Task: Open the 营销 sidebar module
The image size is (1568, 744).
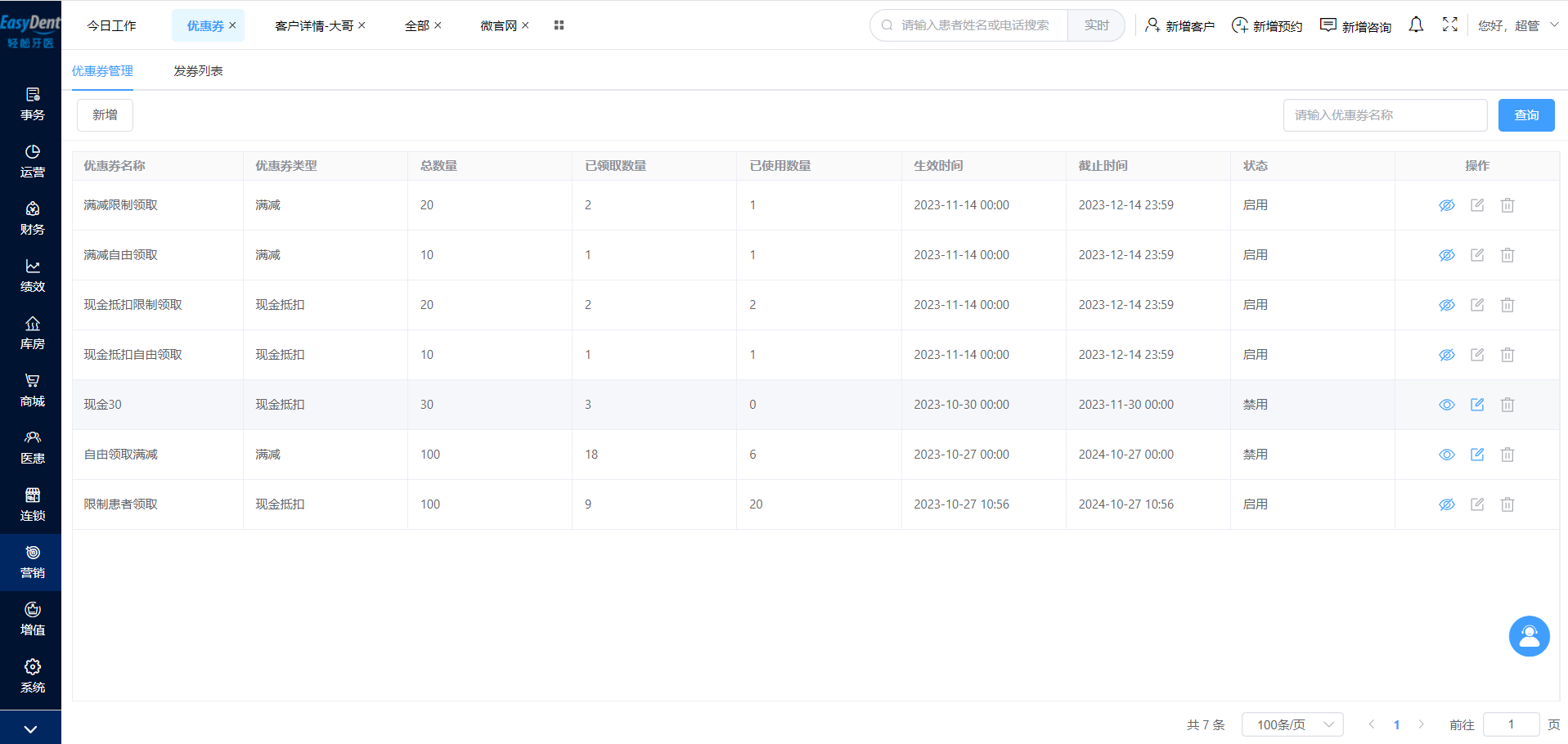Action: (x=32, y=562)
